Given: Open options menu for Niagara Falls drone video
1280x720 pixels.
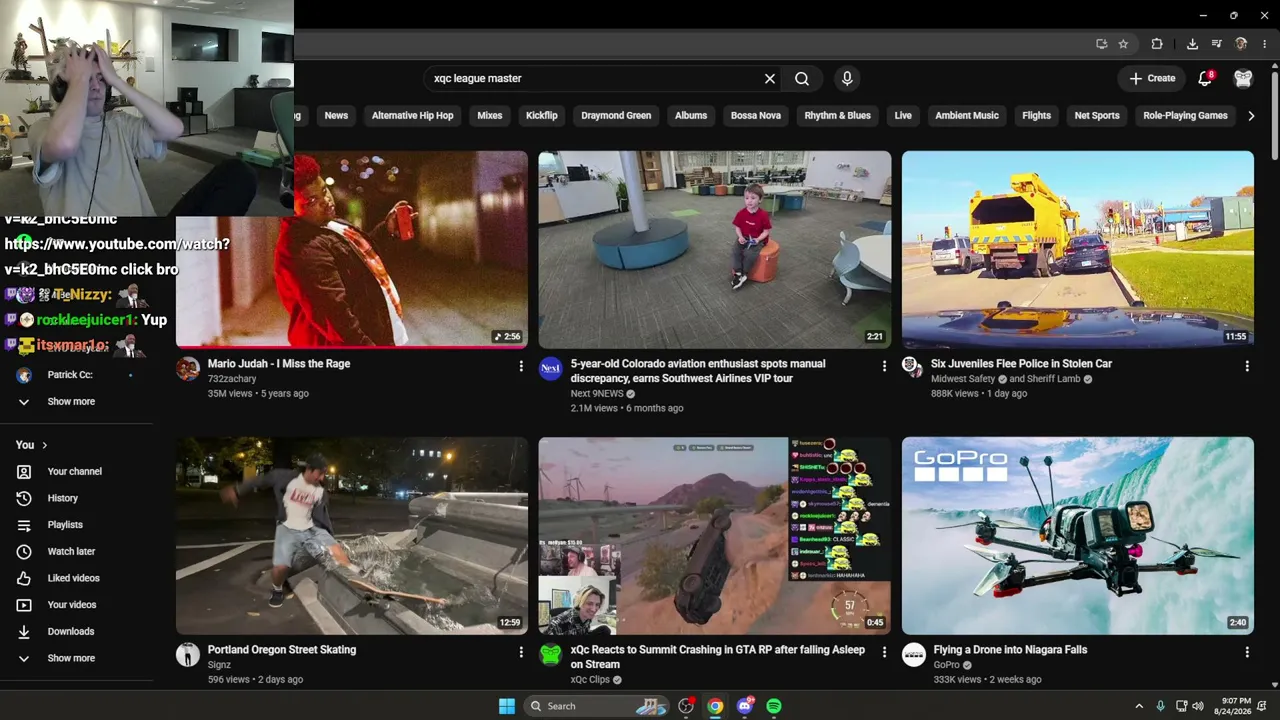Looking at the screenshot, I should [1247, 652].
